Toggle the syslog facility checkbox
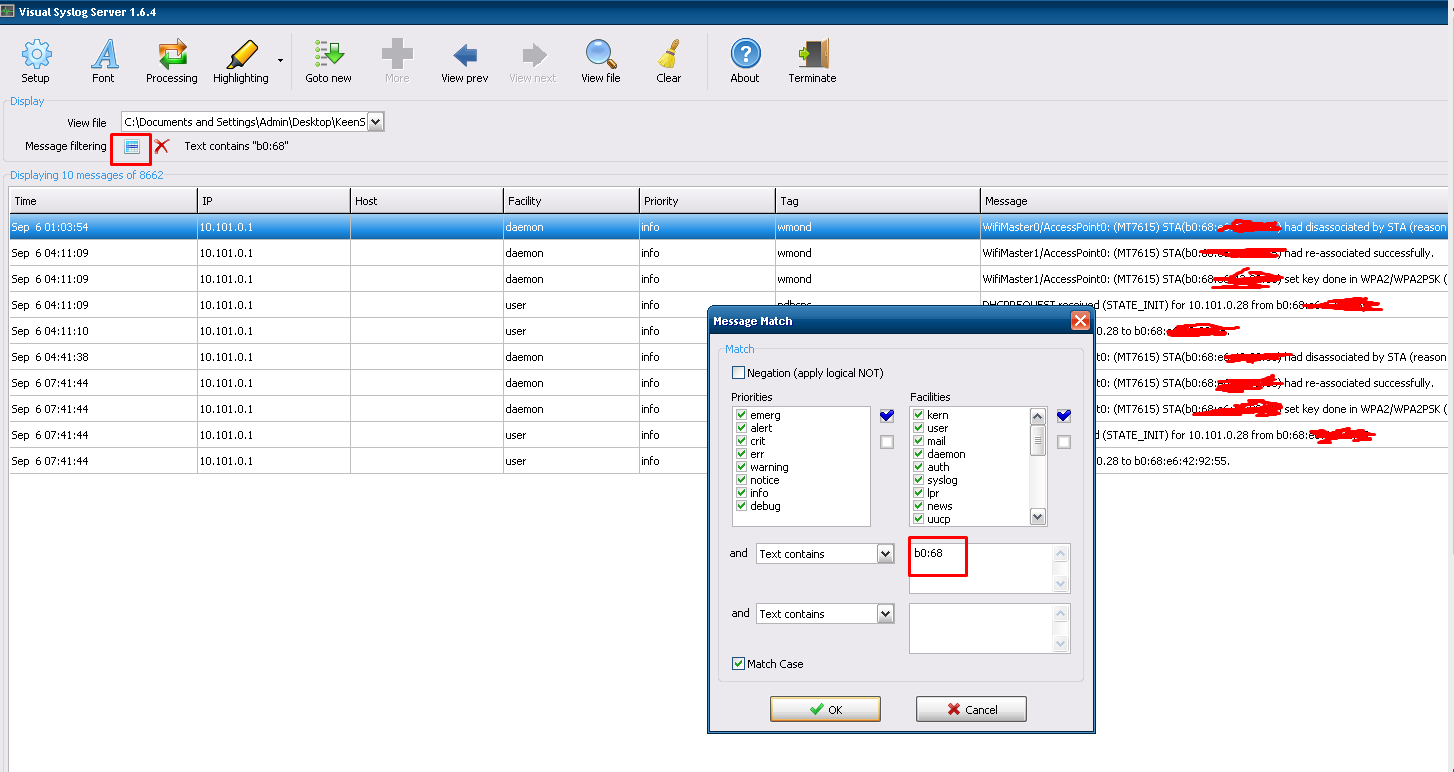This screenshot has width=1454, height=772. [918, 480]
